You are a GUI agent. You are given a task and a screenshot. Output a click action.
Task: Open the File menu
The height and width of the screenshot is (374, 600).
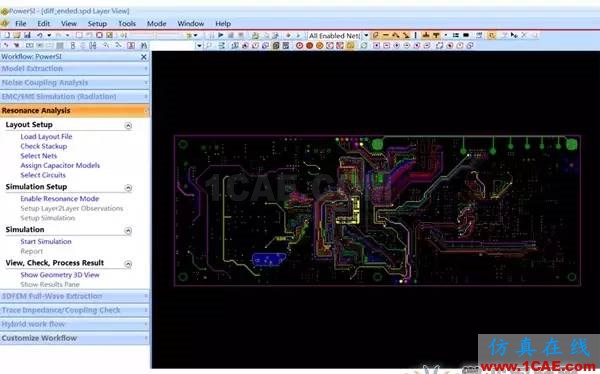[21, 24]
